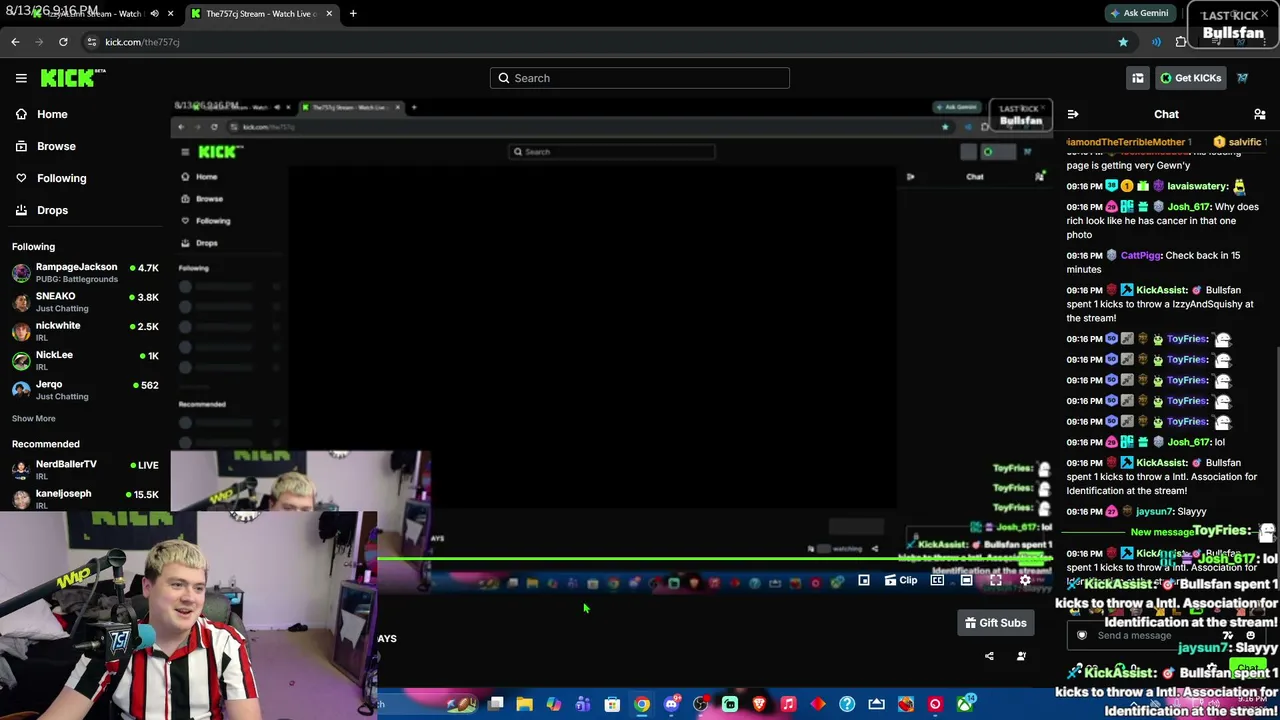Open Google Chrome from the taskbar
Screen dimensions: 1280x720
click(642, 704)
